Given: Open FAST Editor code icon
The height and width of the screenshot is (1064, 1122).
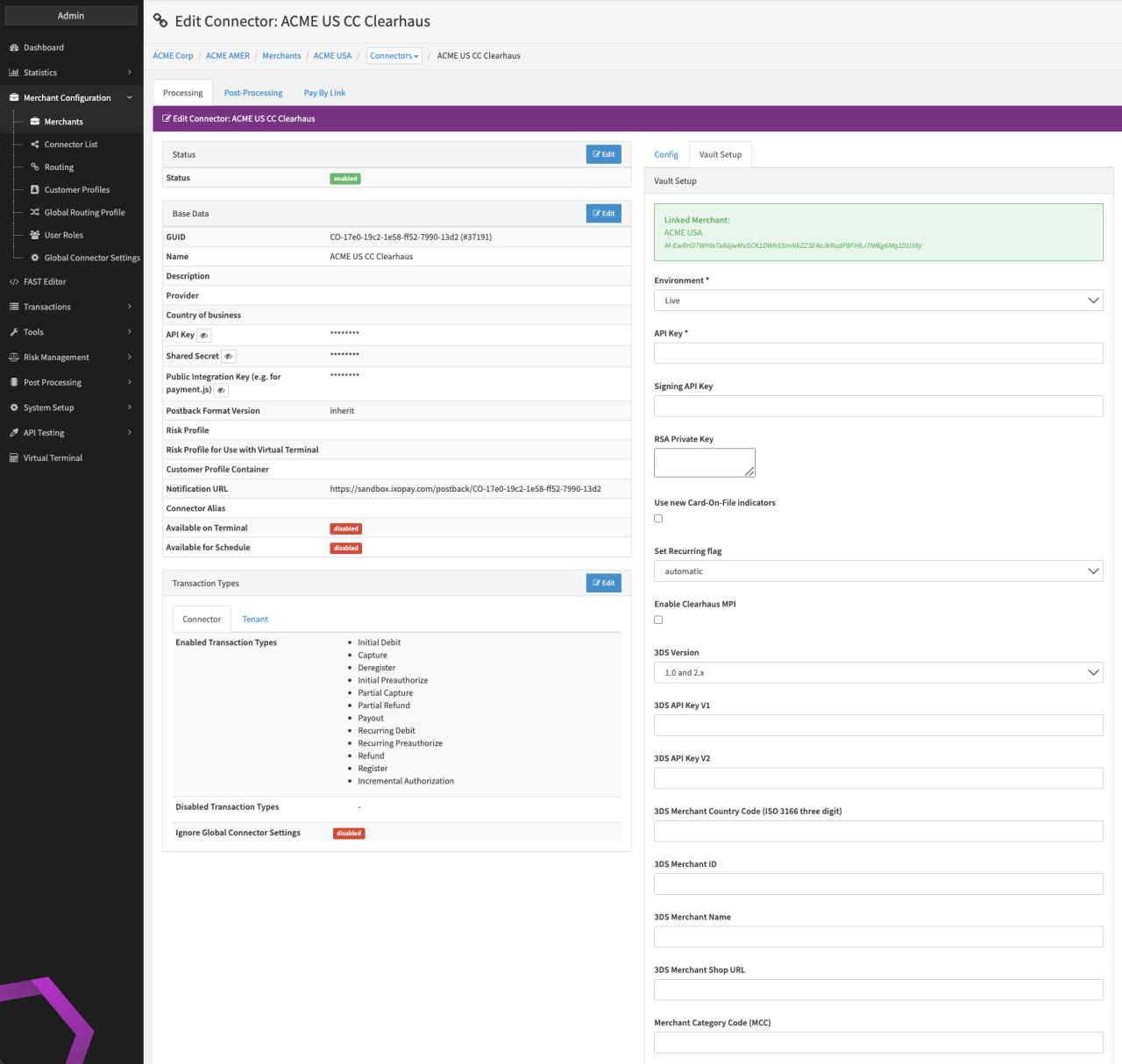Looking at the screenshot, I should [x=14, y=282].
